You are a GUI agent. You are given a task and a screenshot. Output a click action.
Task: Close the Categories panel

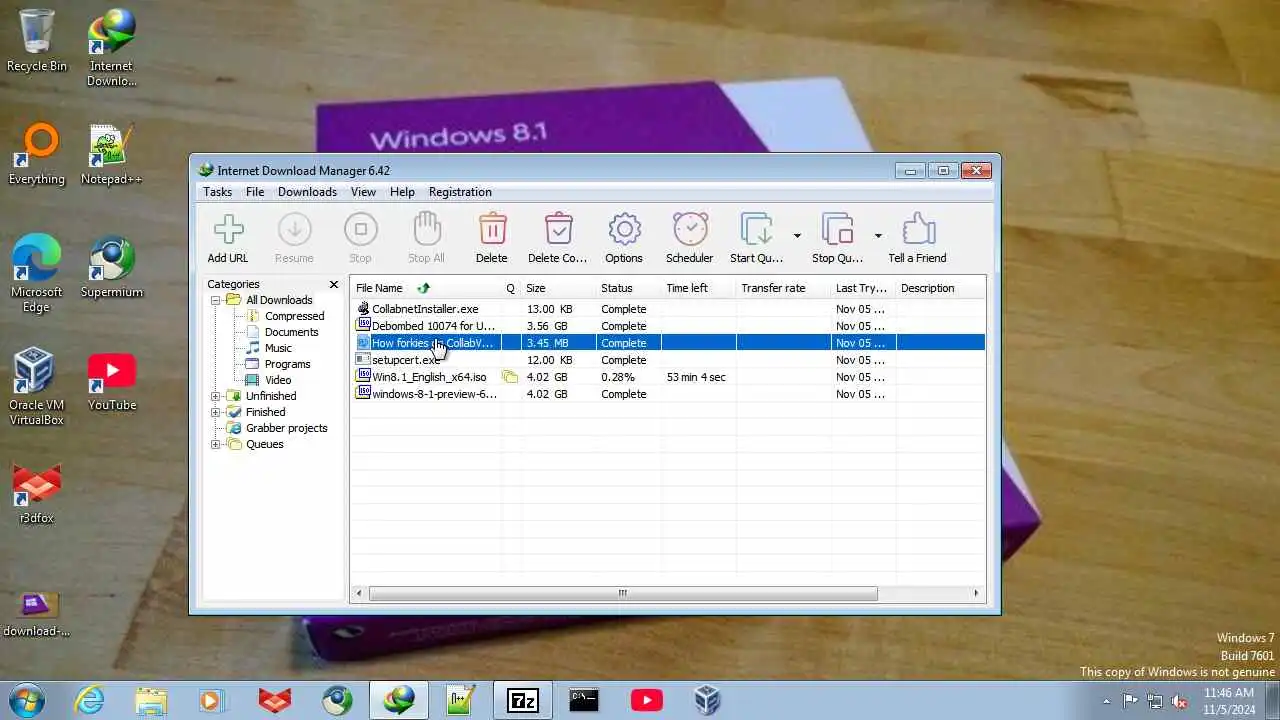pos(334,285)
